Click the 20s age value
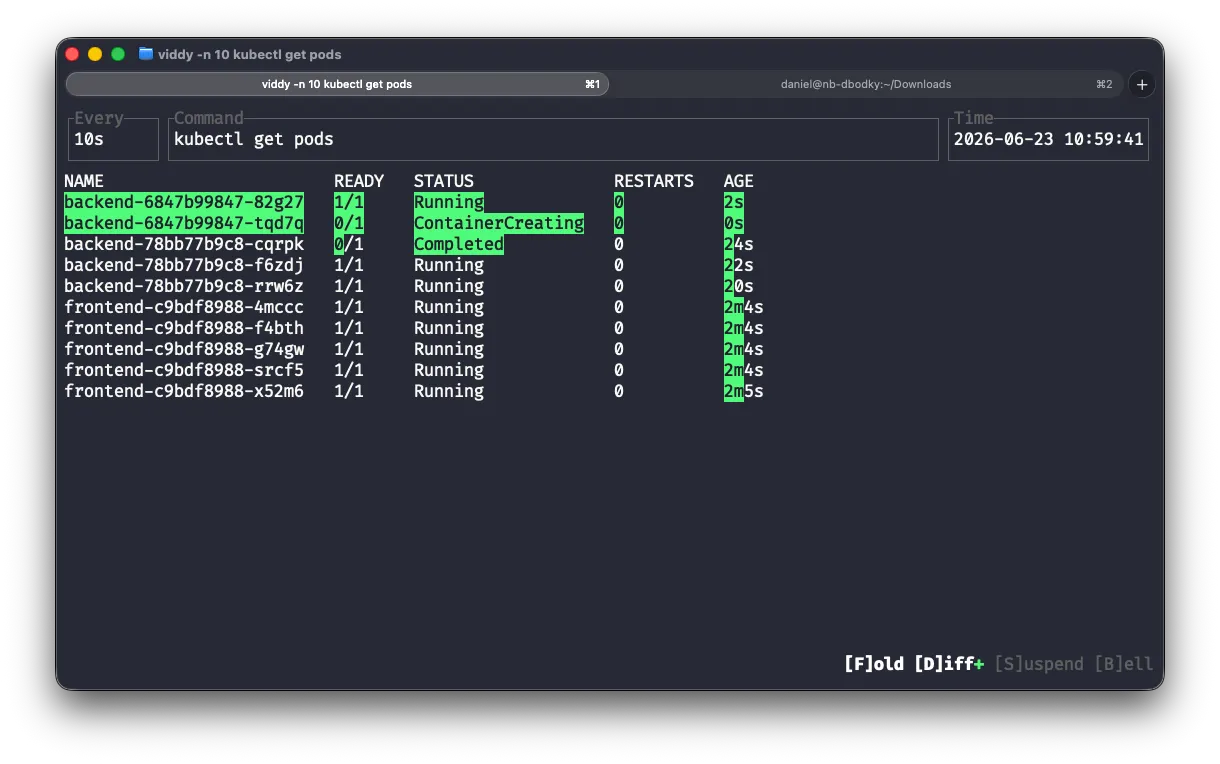 click(739, 286)
